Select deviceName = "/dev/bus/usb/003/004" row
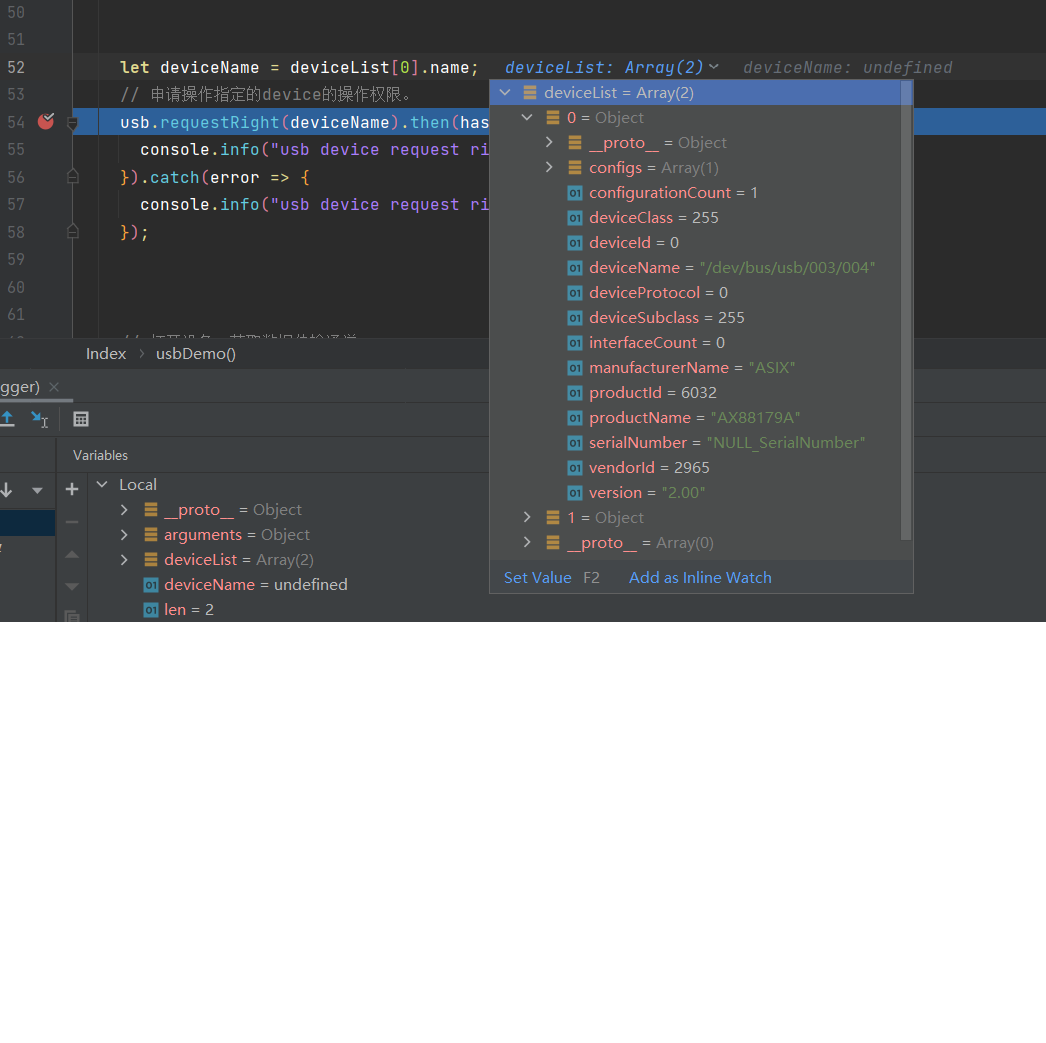This screenshot has height=1043, width=1046. click(695, 267)
